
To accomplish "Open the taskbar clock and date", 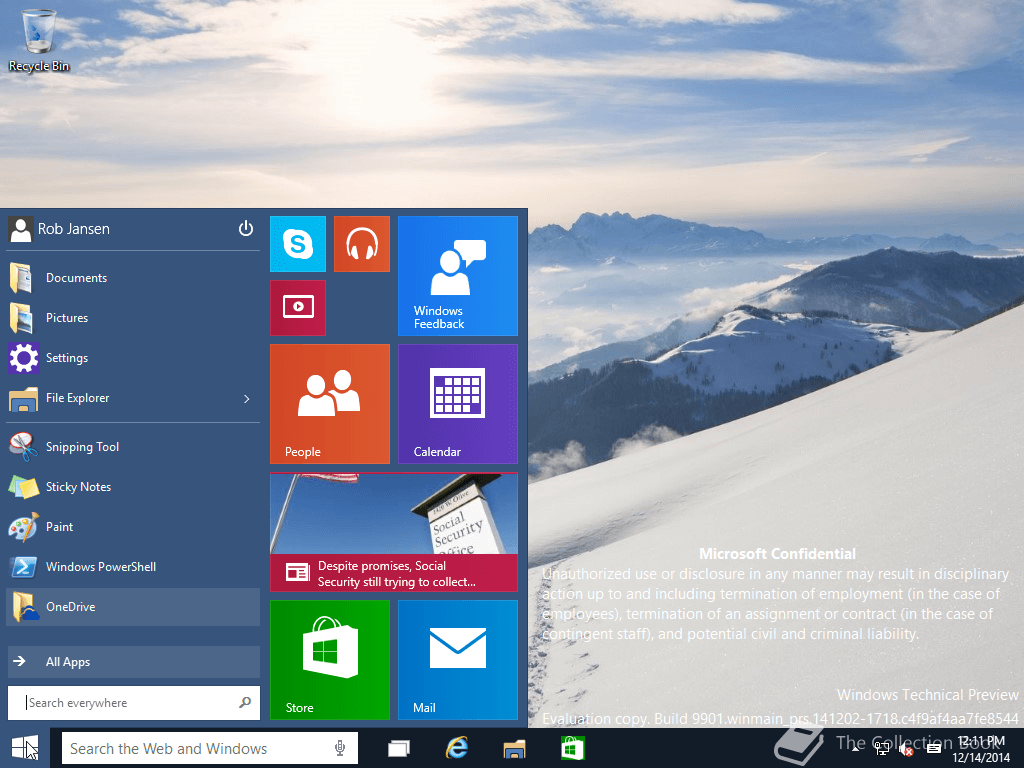I will [981, 749].
